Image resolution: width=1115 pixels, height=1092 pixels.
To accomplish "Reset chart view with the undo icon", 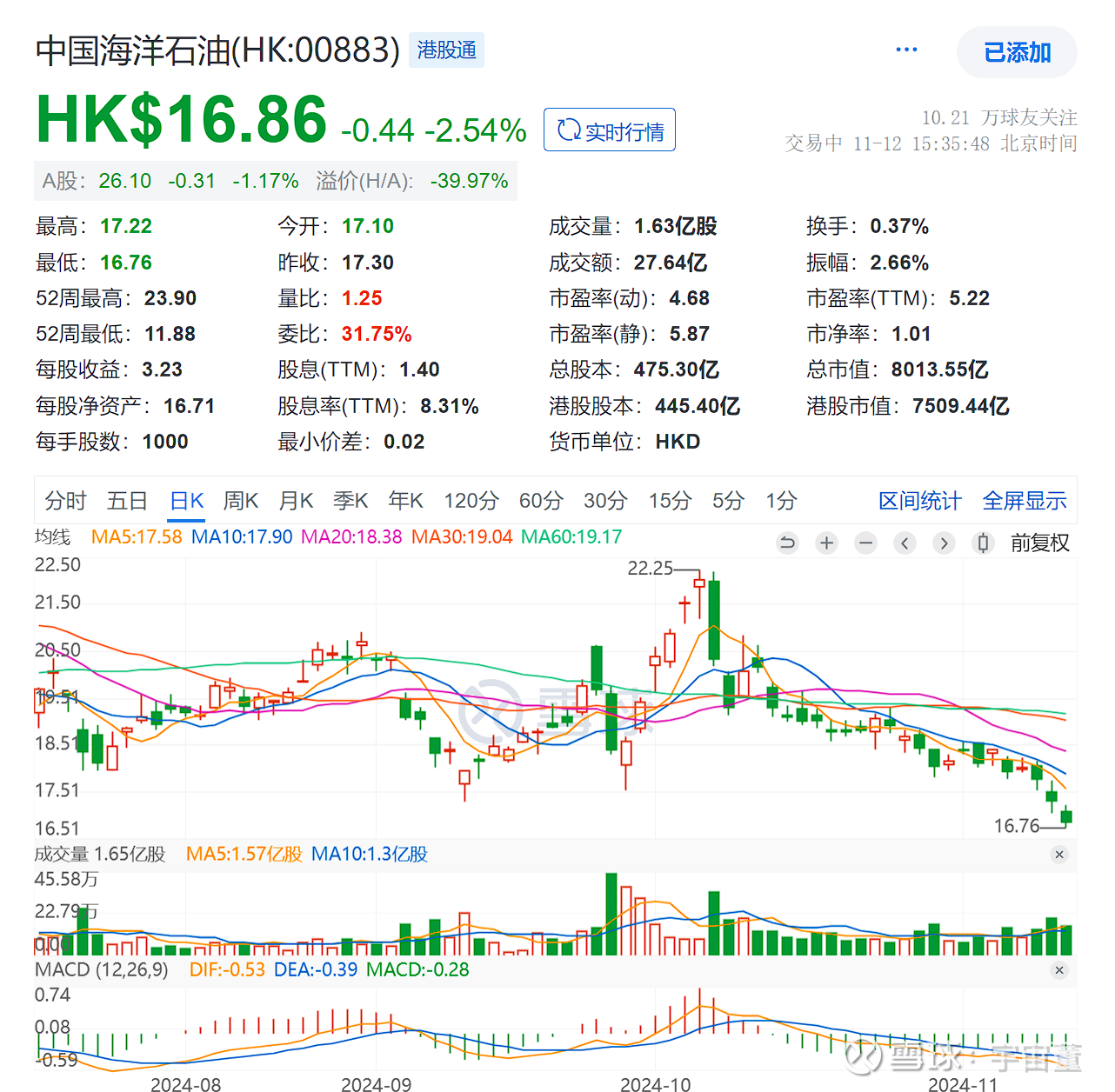I will pos(787,543).
